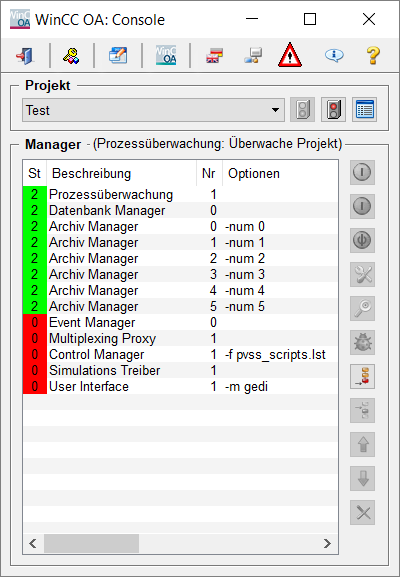The height and width of the screenshot is (577, 400).
Task: Select User Interface -m gedi row
Action: click(x=180, y=386)
